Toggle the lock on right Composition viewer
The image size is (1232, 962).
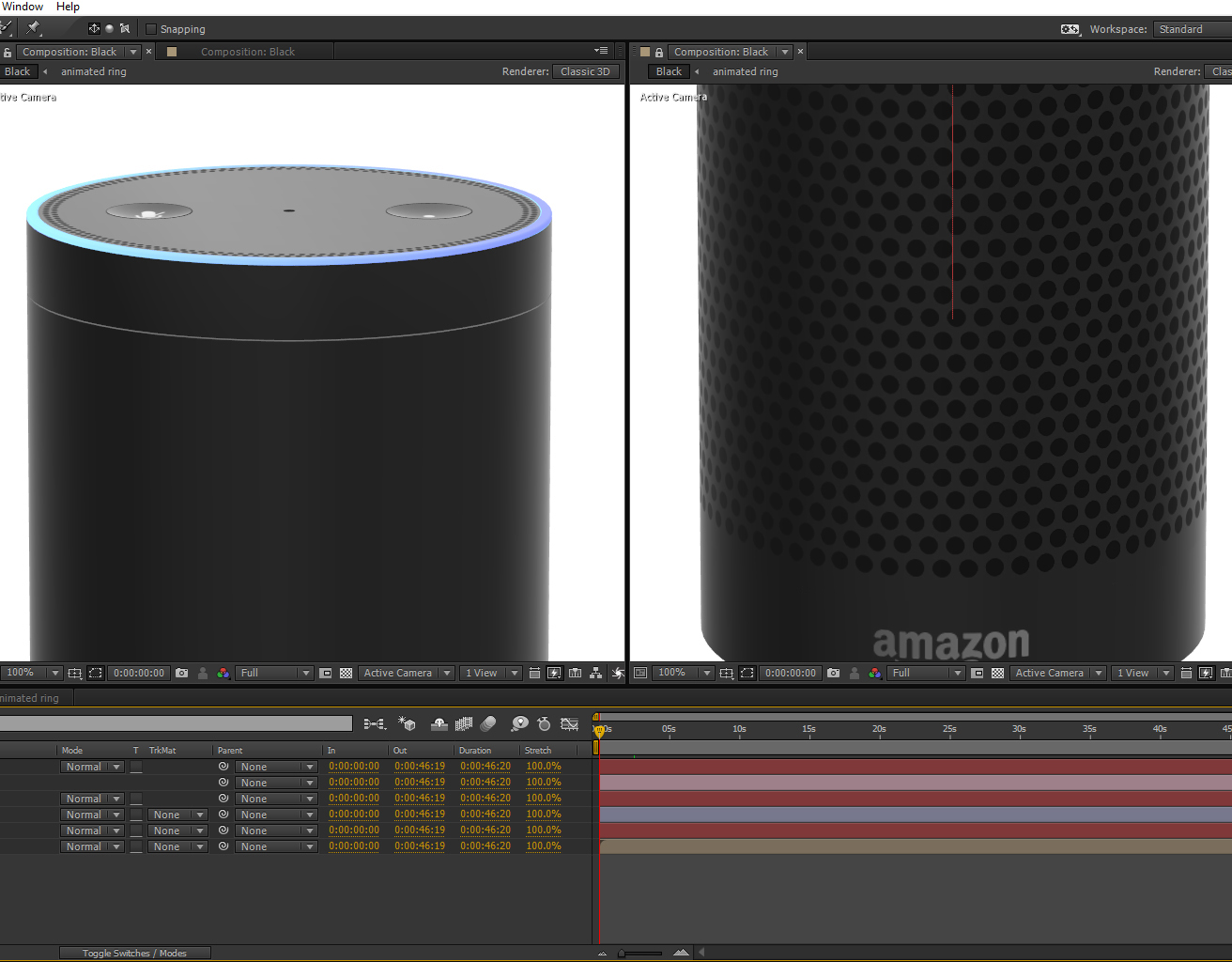click(659, 53)
